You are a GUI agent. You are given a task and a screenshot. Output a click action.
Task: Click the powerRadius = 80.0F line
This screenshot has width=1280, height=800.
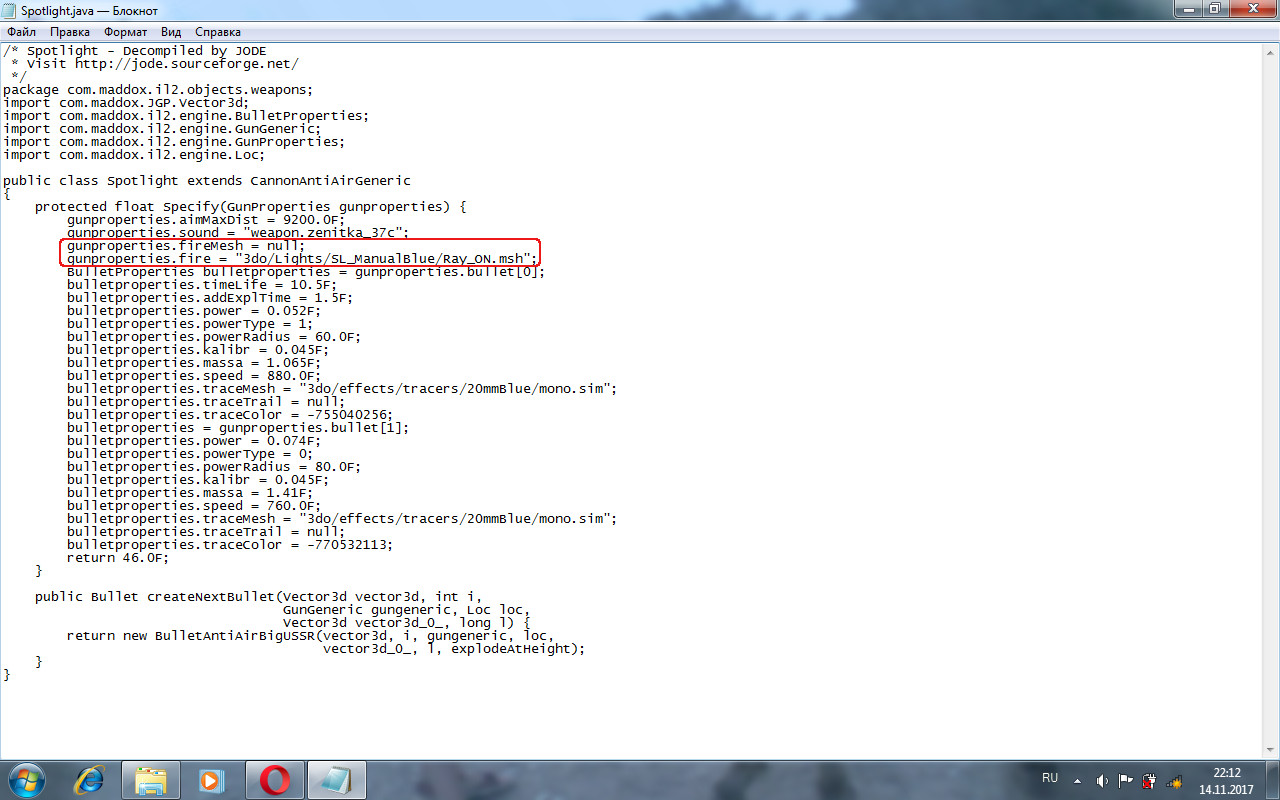point(213,467)
